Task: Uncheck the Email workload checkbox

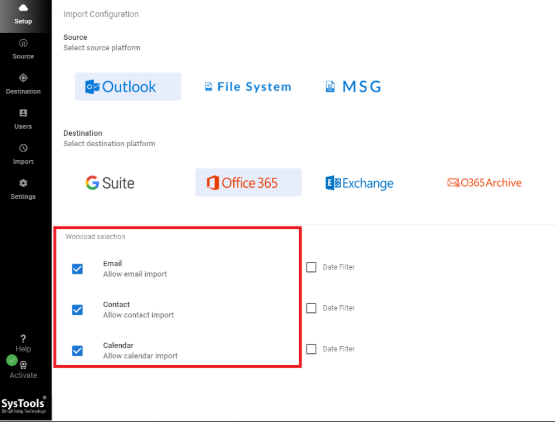Action: pos(78,269)
